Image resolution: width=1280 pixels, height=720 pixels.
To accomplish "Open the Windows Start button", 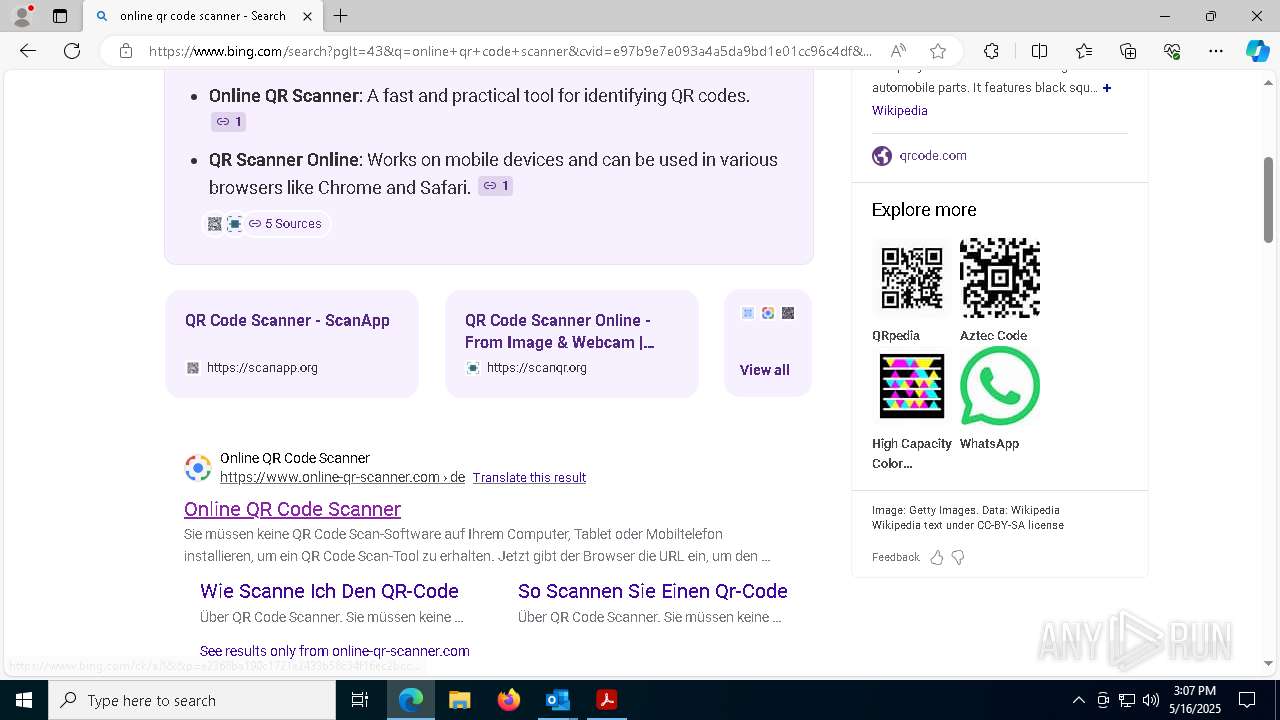I will [x=24, y=700].
